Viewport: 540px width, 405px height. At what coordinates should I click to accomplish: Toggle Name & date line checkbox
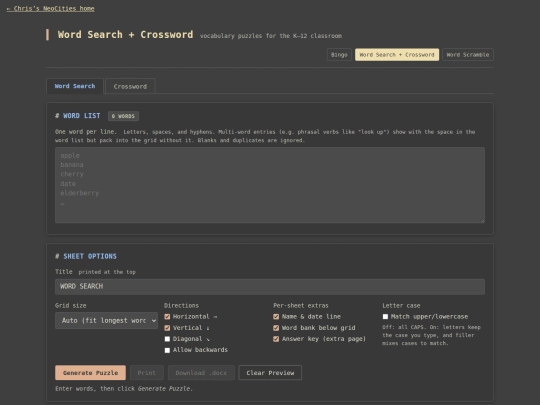tap(276, 317)
